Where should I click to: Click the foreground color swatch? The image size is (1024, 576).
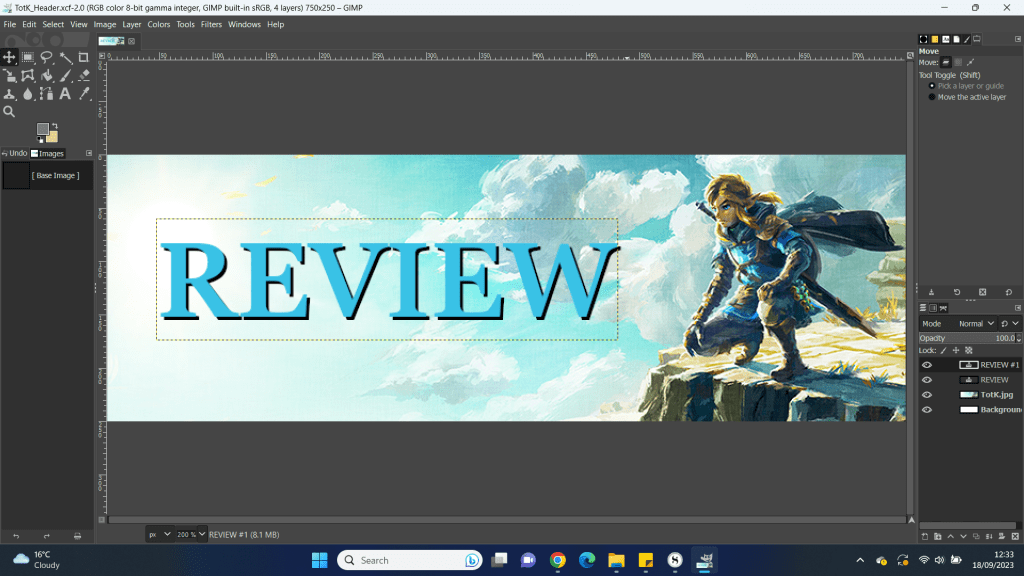click(44, 130)
